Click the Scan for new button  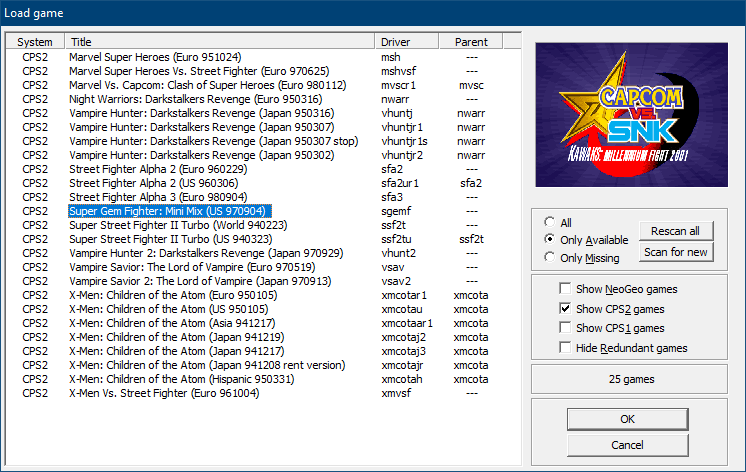coord(675,252)
